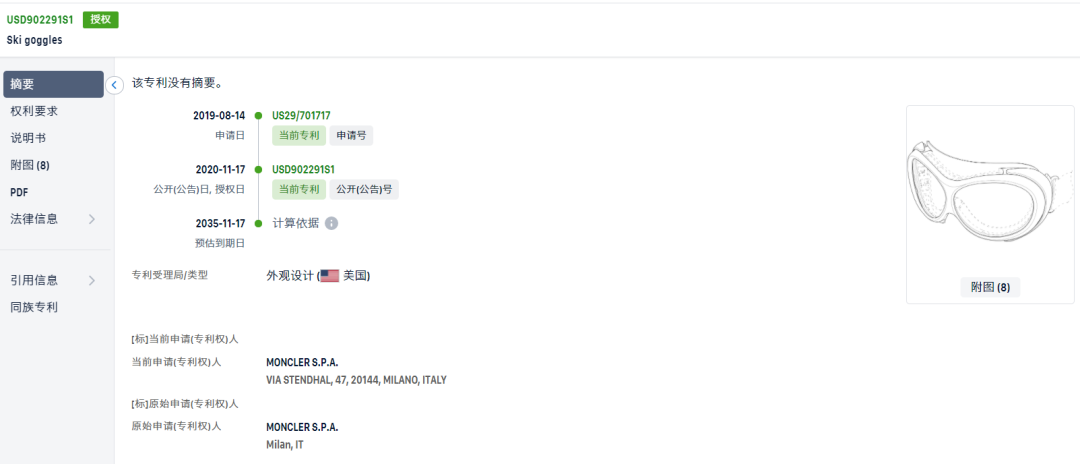Open the current assignee MONCLER S.P.A. entry
This screenshot has height=464, width=1080.
[x=302, y=362]
